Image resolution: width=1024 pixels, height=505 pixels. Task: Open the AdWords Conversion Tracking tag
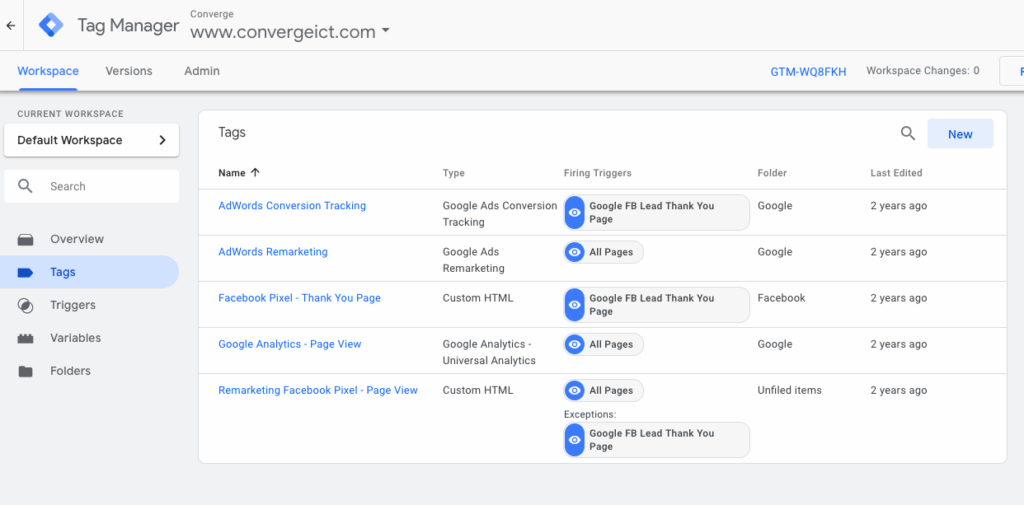292,206
